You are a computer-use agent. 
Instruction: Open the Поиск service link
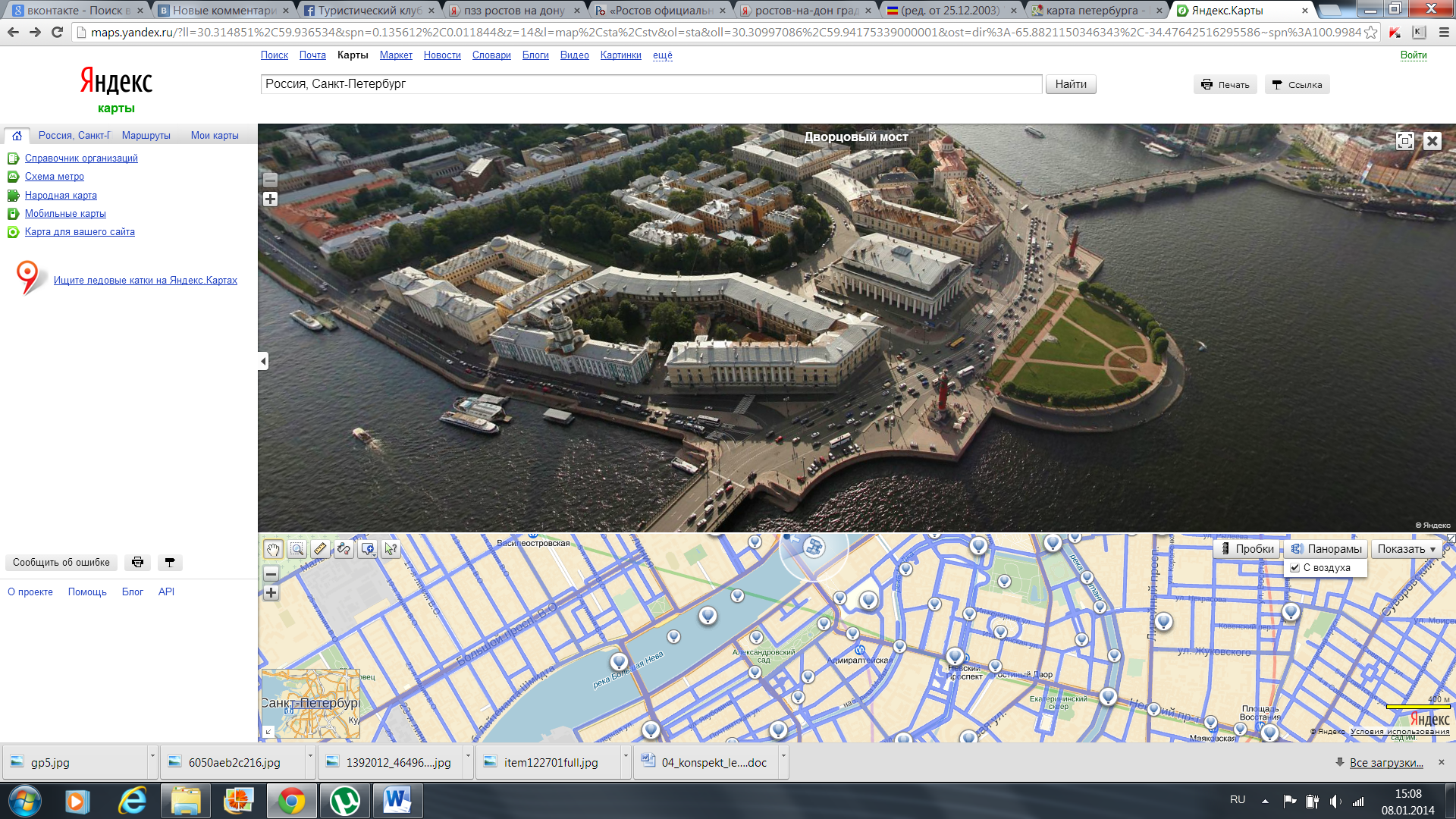click(x=274, y=55)
